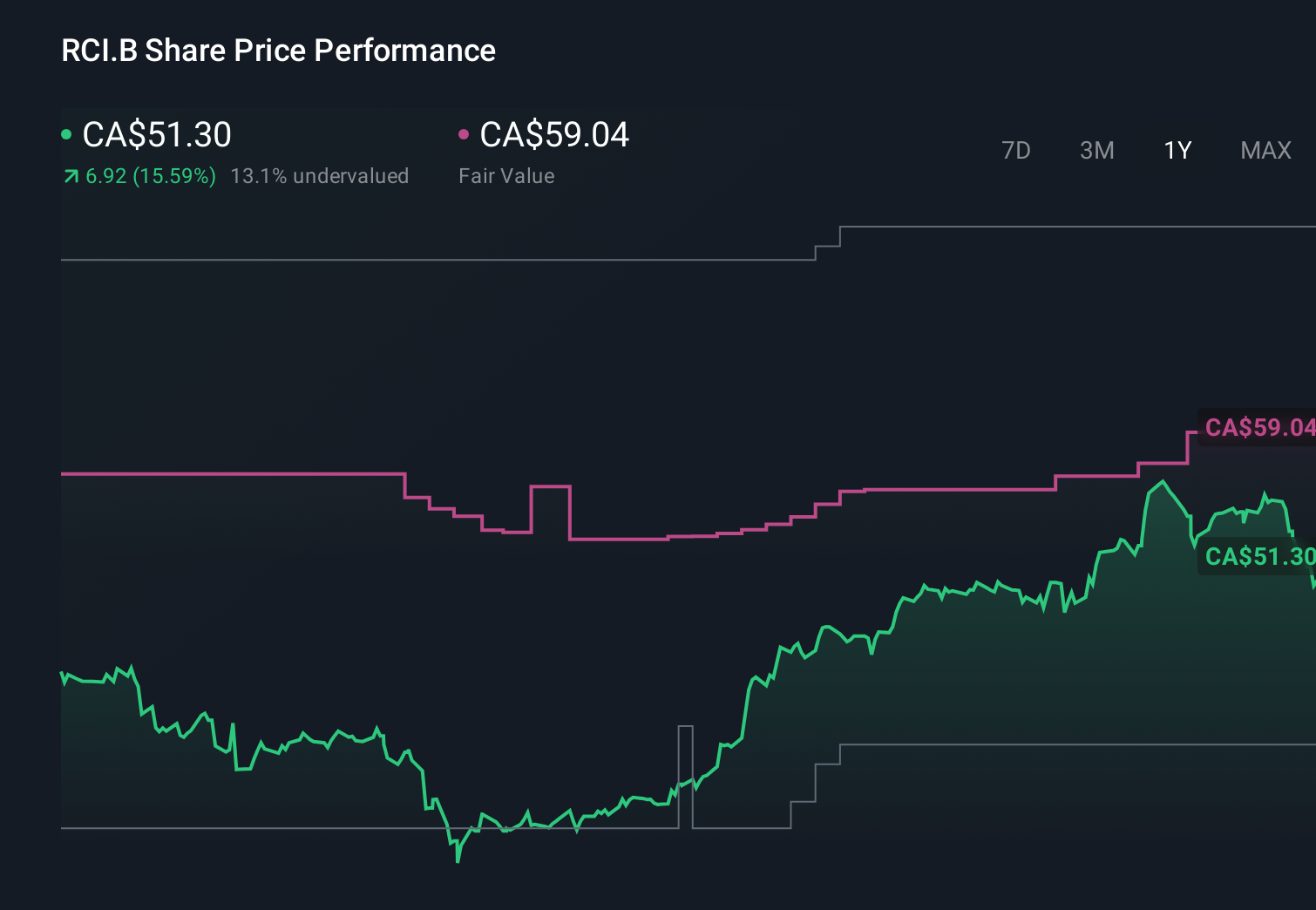Select the currently active 1Y range
Viewport: 1316px width, 910px height.
coord(1177,150)
